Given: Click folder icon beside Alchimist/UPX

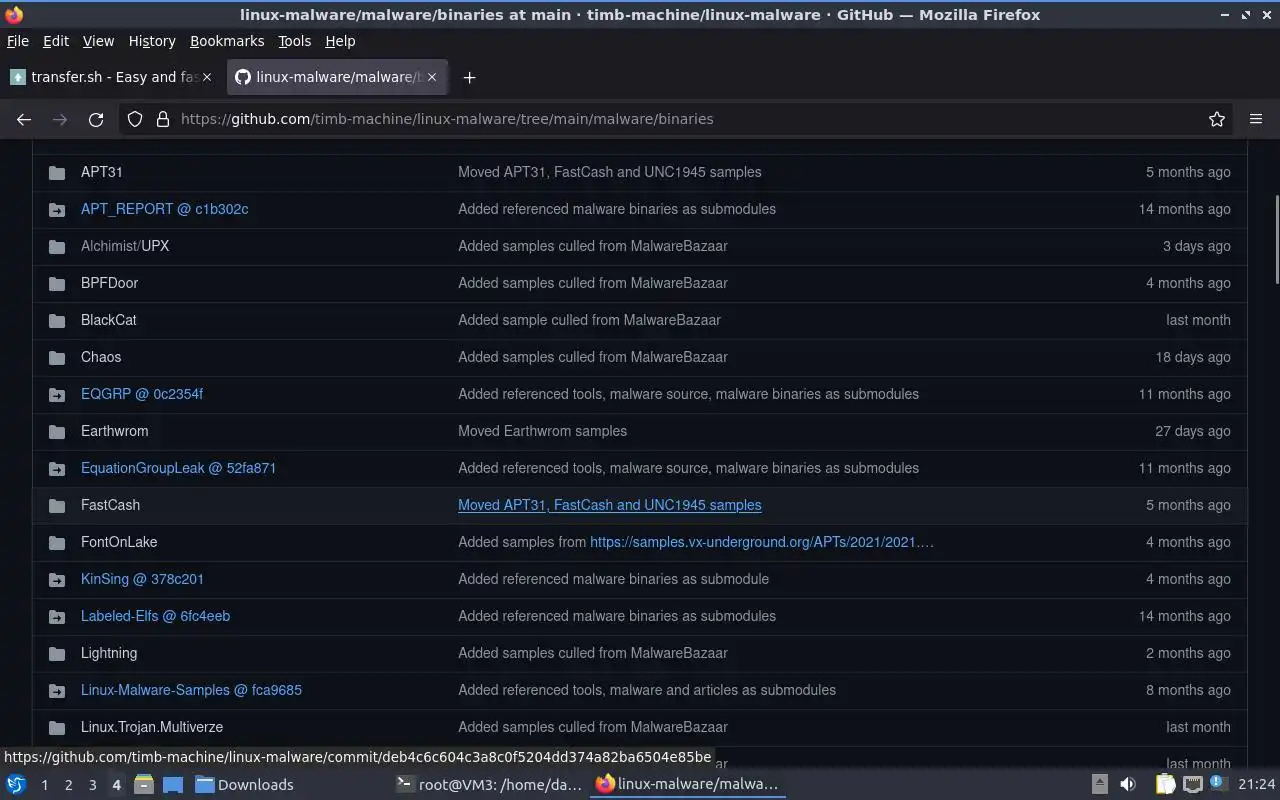Looking at the screenshot, I should pyautogui.click(x=57, y=247).
